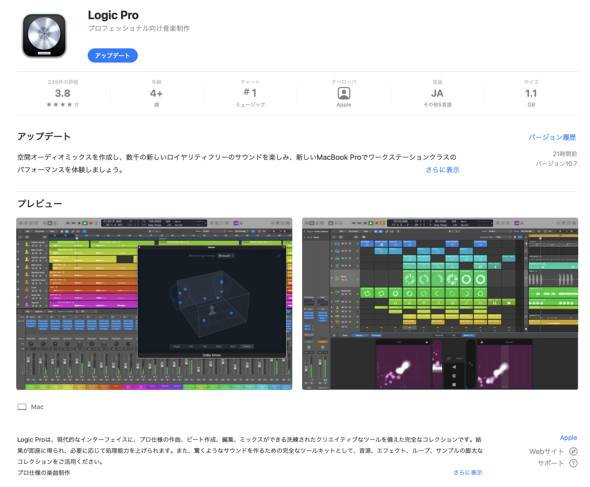
Task: Open the 3.8 star ratings section
Action: click(x=62, y=93)
